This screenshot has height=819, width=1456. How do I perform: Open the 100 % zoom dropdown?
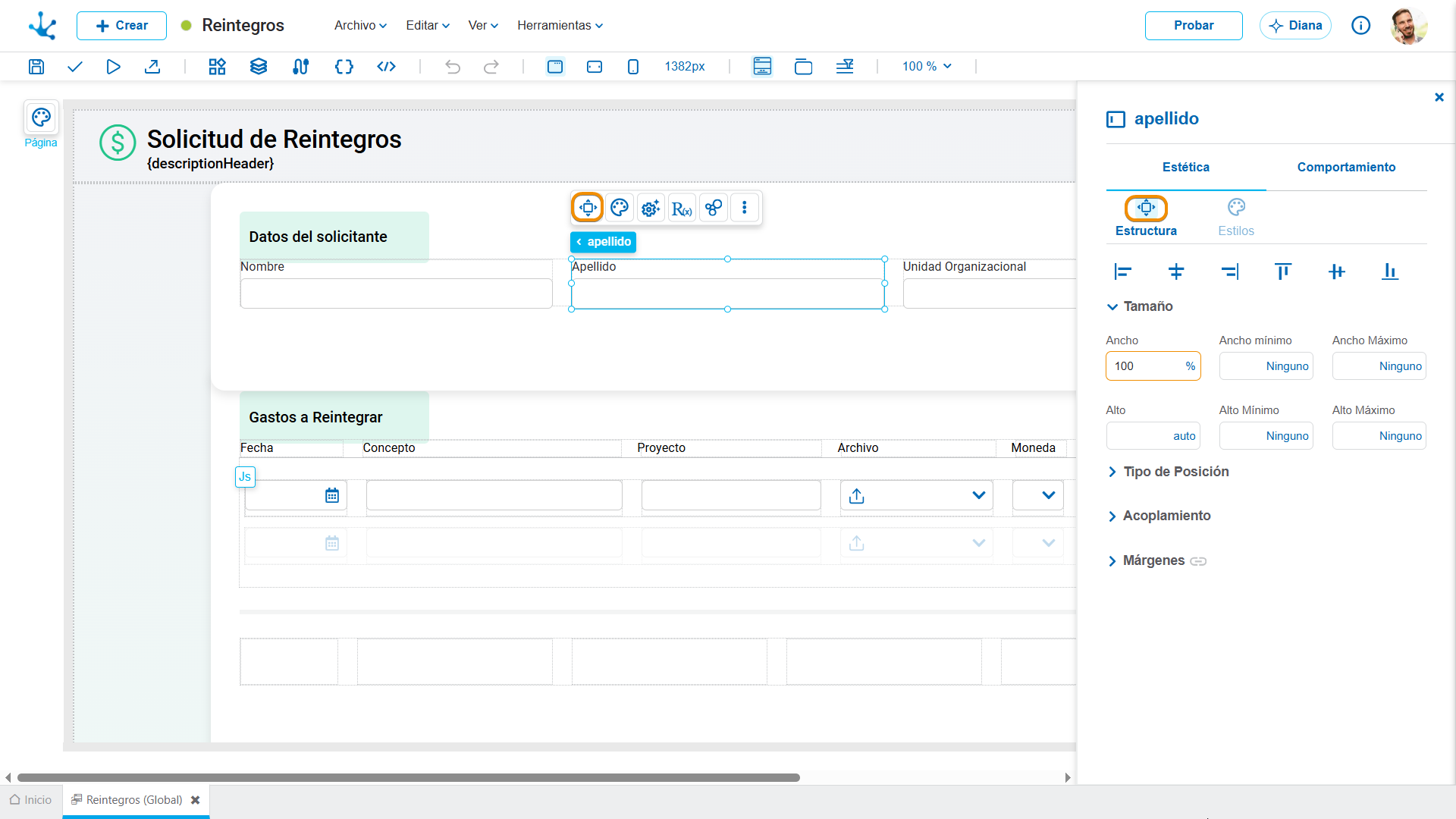[x=927, y=67]
